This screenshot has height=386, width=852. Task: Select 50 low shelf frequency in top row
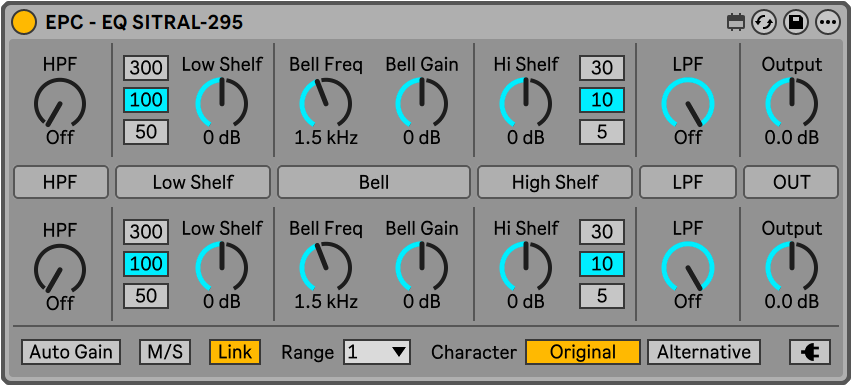tap(146, 132)
